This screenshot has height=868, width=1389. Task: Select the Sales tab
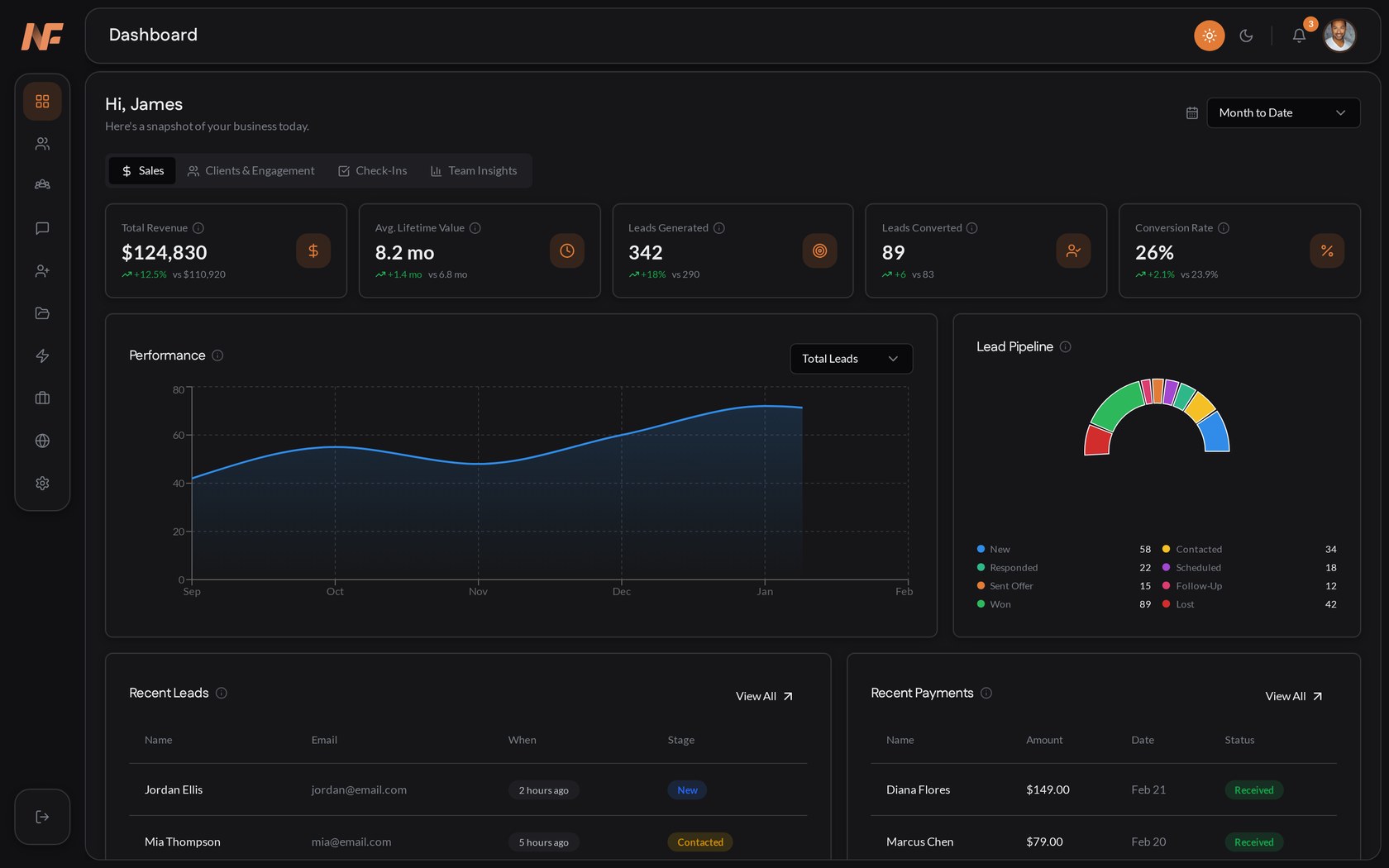[x=142, y=170]
